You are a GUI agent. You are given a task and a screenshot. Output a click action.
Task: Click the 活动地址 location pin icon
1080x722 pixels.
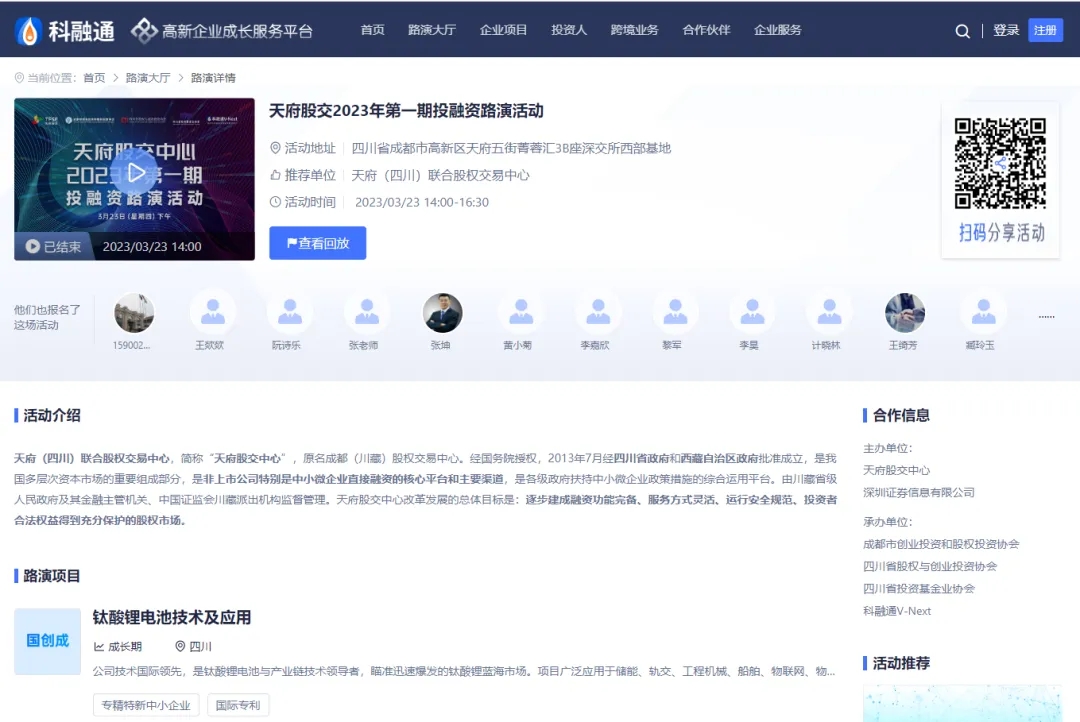coord(275,148)
